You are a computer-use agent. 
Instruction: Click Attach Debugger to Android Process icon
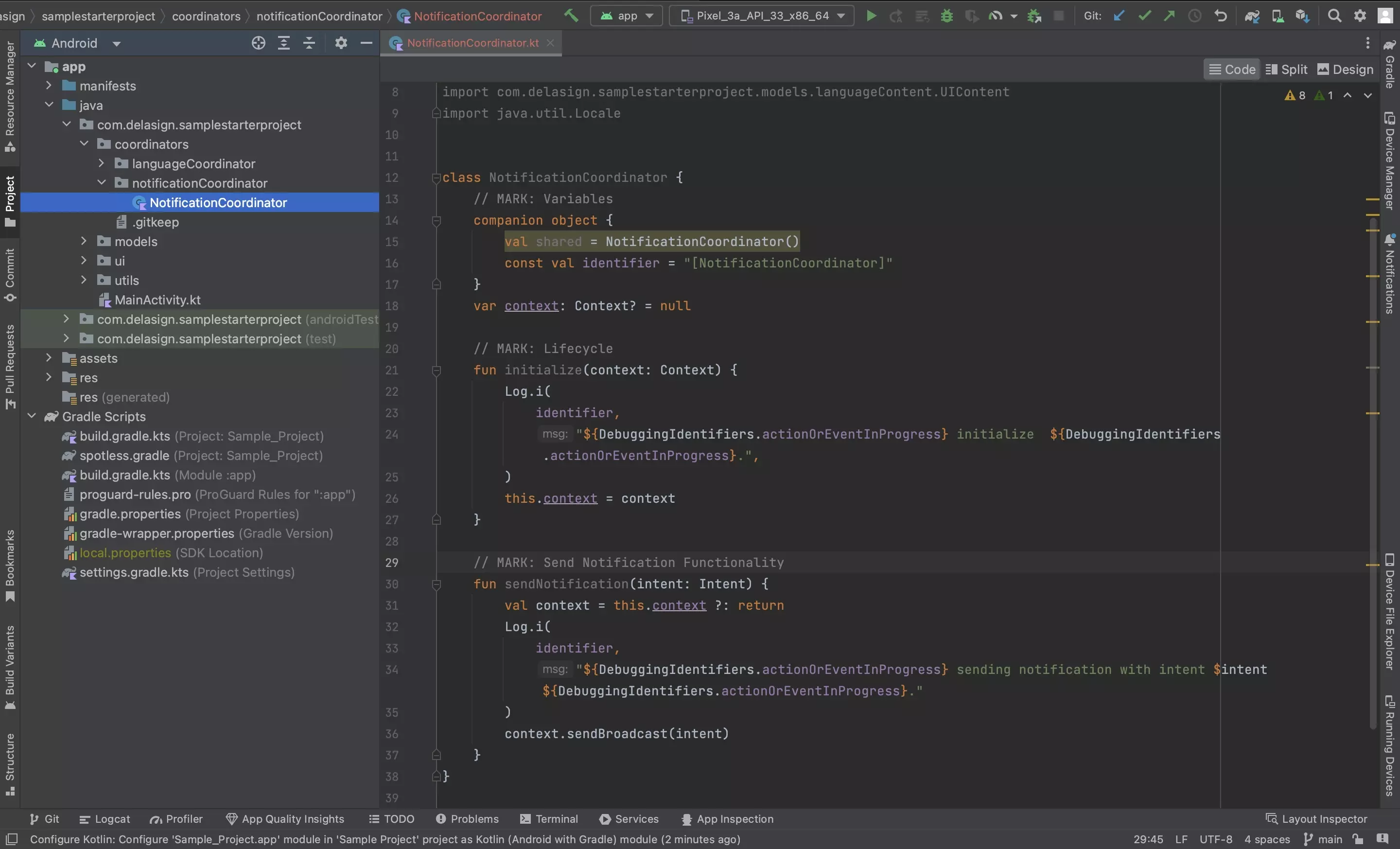tap(1034, 16)
